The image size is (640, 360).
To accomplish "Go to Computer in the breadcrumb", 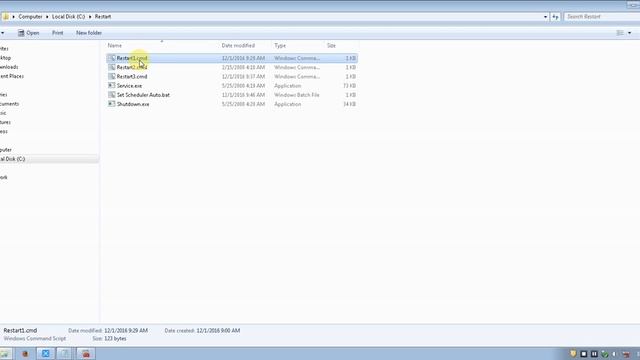I will click(30, 17).
